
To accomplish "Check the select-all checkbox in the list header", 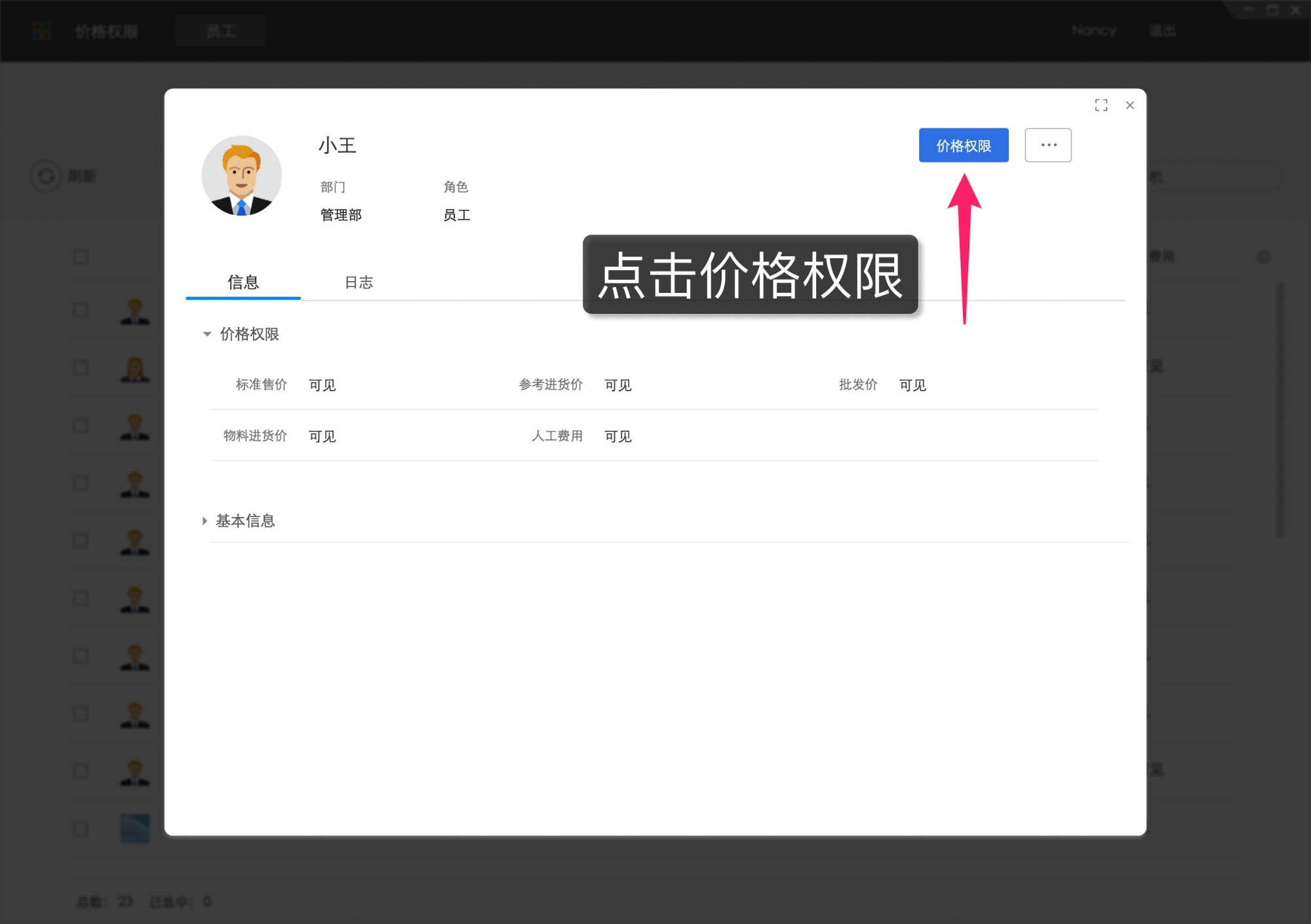I will [80, 257].
